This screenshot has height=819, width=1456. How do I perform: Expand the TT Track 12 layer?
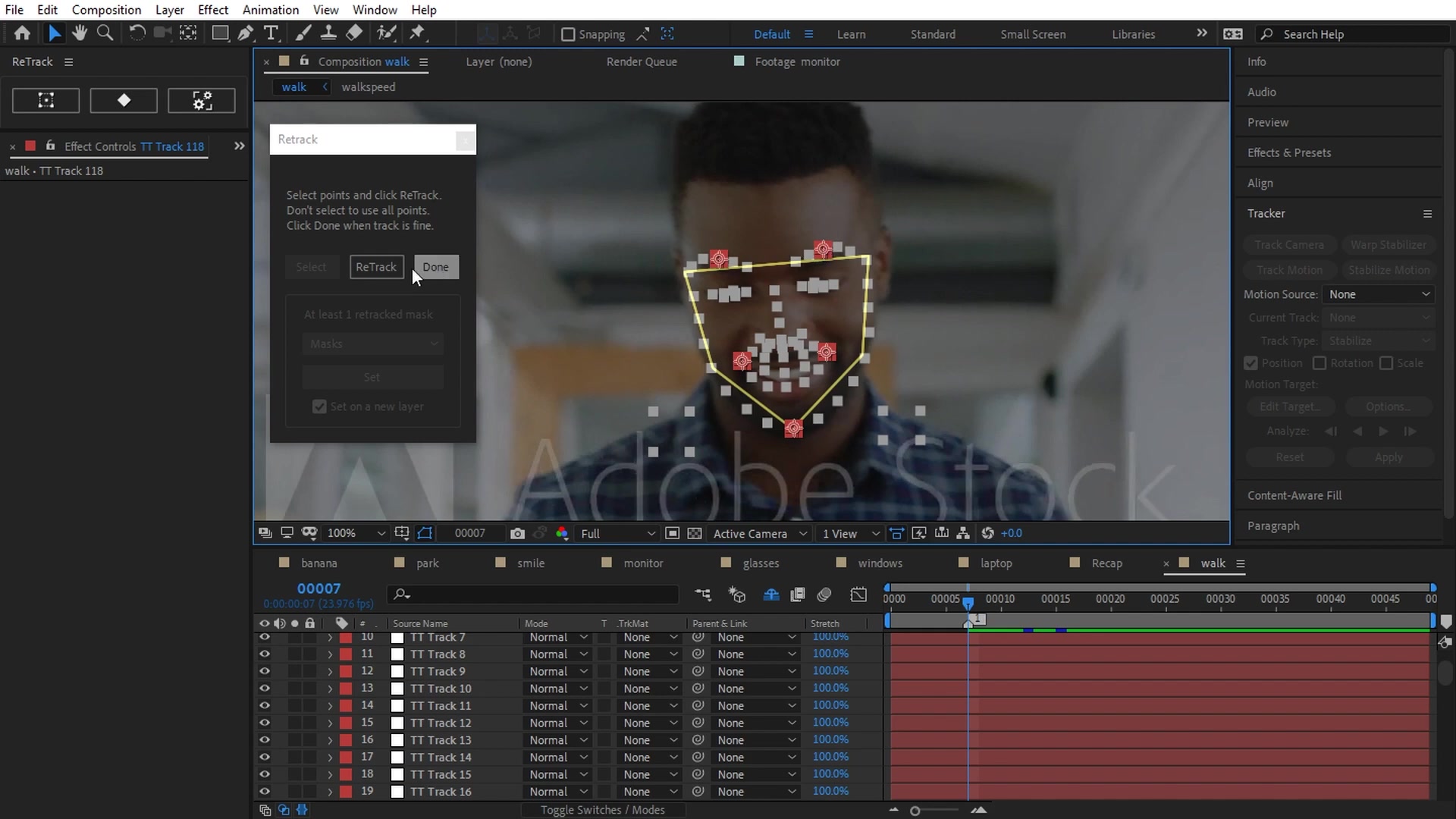coord(330,723)
